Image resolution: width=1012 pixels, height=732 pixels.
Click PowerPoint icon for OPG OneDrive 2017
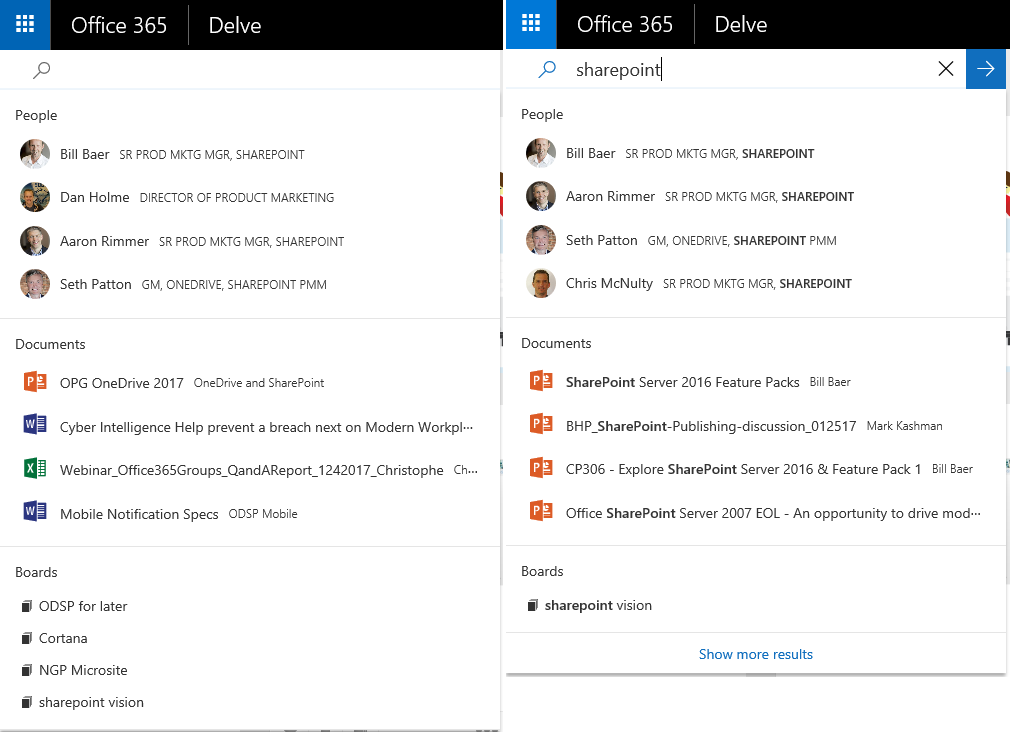coord(35,382)
